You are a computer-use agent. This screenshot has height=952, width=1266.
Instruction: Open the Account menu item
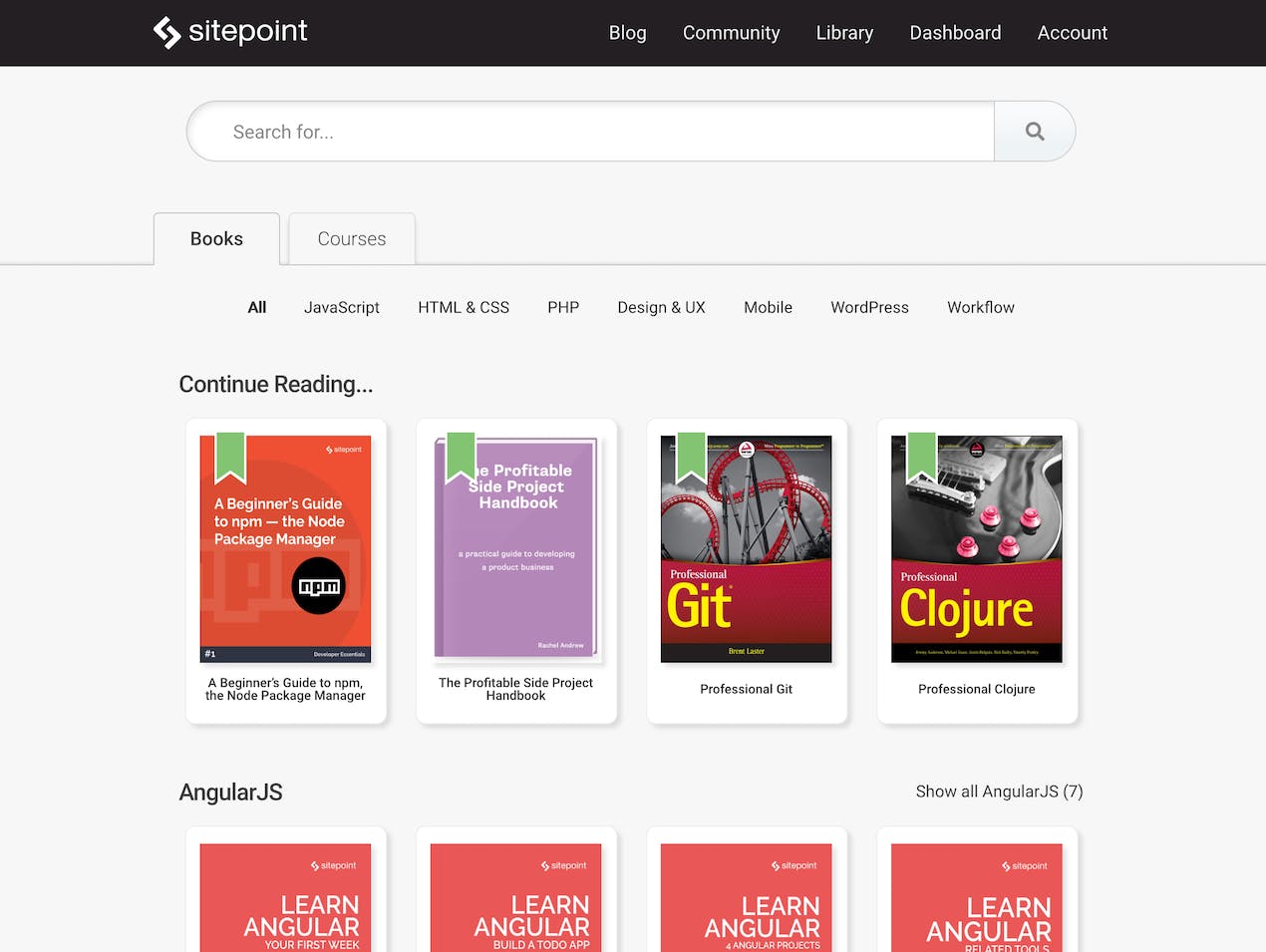(x=1073, y=33)
